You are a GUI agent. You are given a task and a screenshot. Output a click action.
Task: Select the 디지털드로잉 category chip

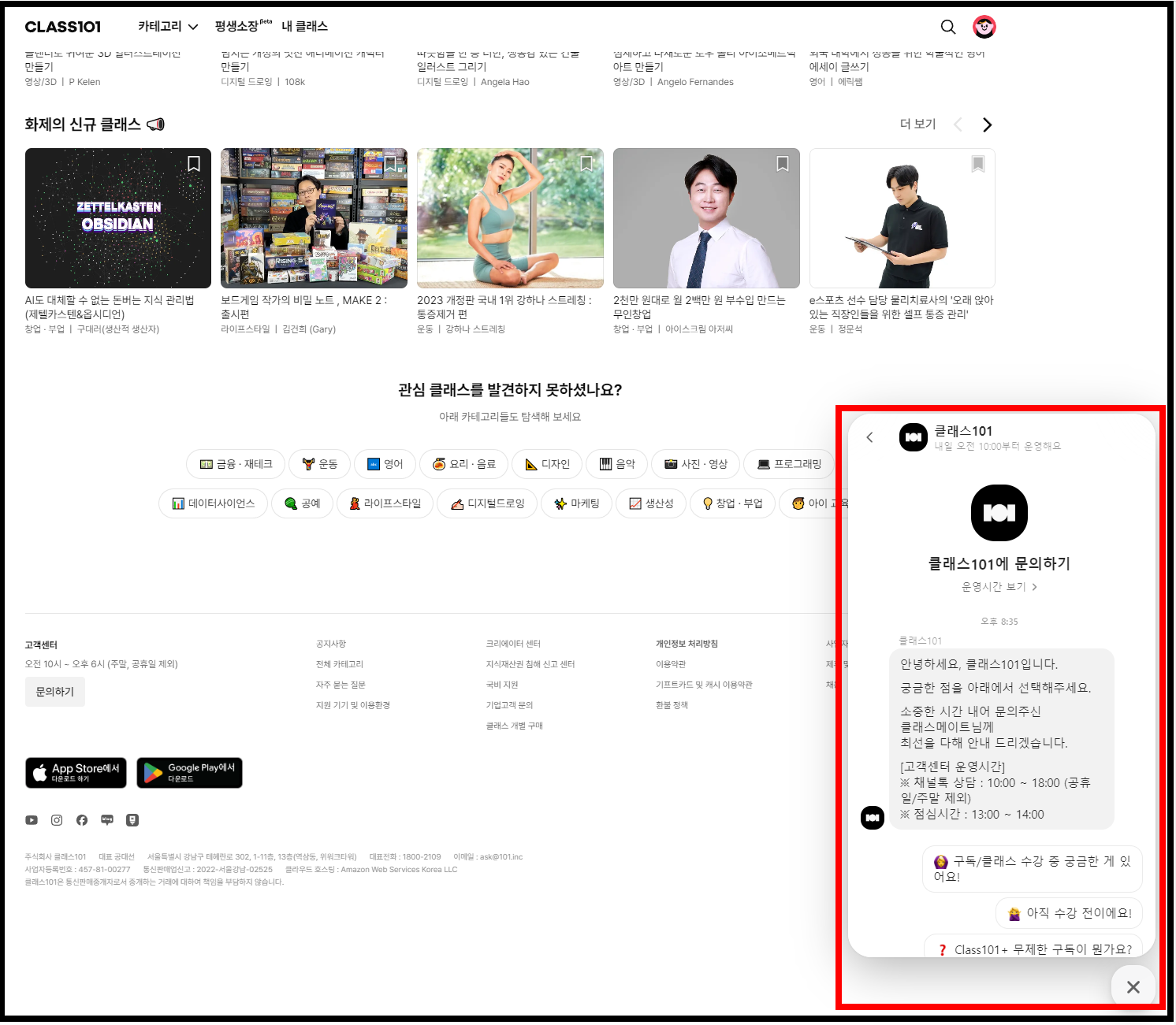point(487,503)
